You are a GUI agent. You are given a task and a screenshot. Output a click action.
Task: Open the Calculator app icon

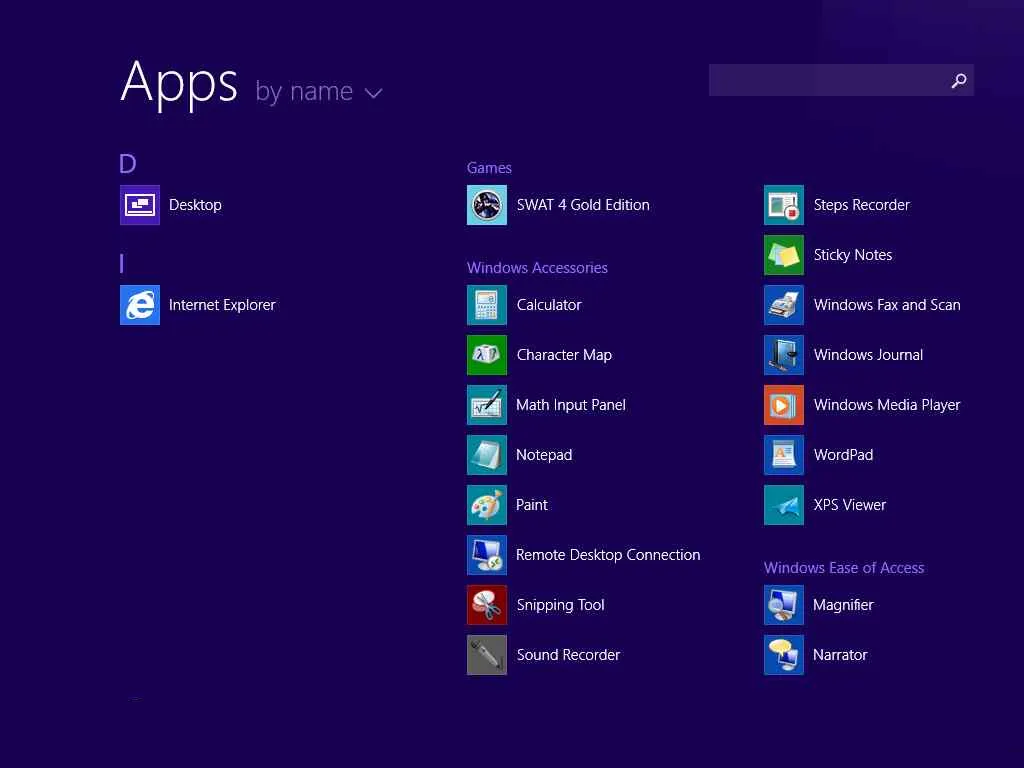click(x=487, y=305)
